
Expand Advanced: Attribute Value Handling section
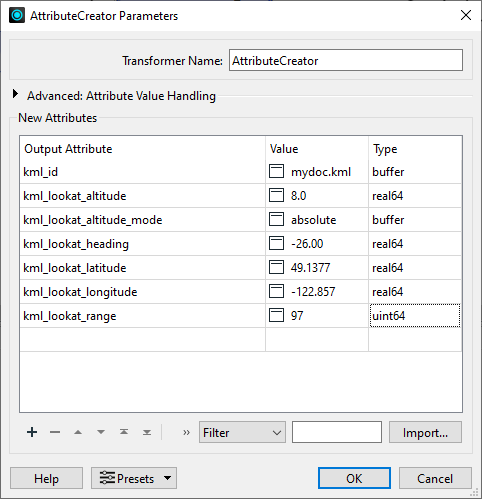[15, 94]
